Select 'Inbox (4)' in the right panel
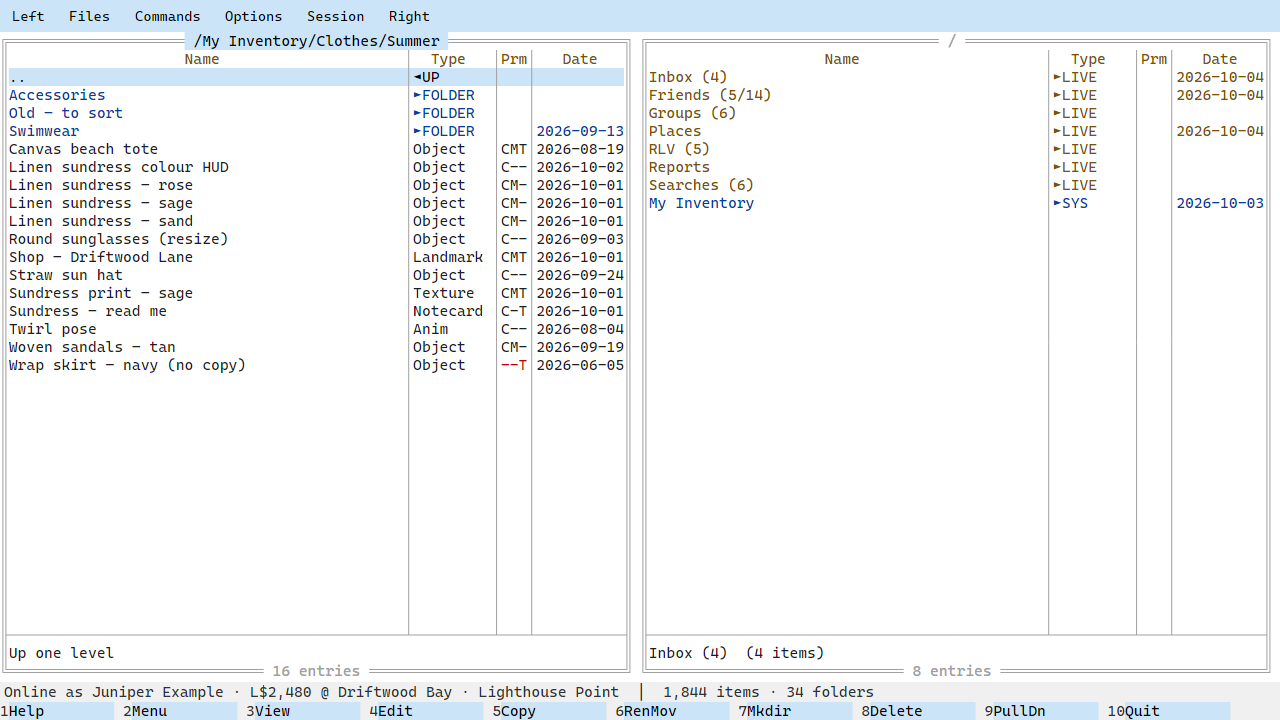This screenshot has width=1280, height=720. click(x=956, y=77)
